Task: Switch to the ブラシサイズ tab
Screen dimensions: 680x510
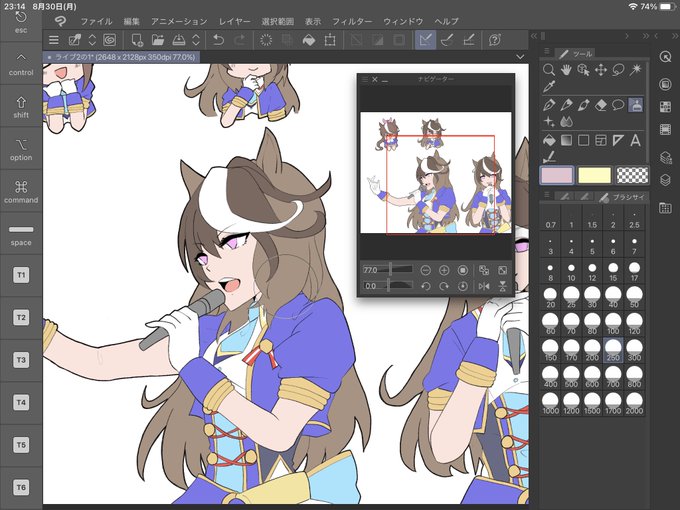Action: click(x=622, y=197)
